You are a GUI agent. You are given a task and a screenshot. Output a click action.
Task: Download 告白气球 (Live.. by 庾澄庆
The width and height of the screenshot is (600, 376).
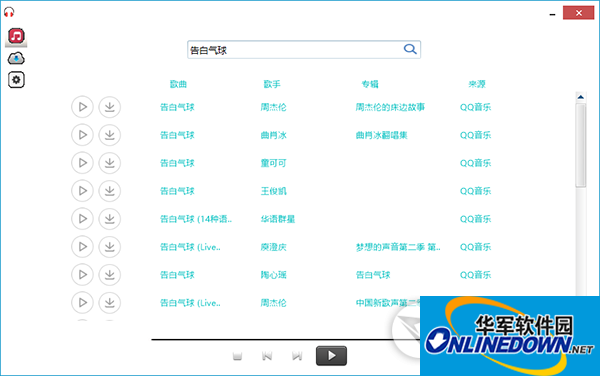point(110,246)
